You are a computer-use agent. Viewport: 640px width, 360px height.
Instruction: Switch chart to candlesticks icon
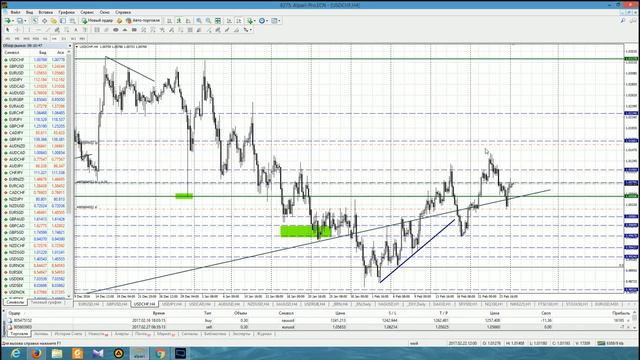tap(179, 20)
